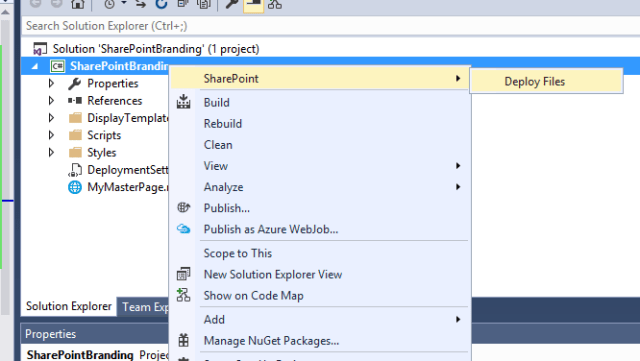Open the View submenu
The height and width of the screenshot is (361, 640).
(x=320, y=166)
